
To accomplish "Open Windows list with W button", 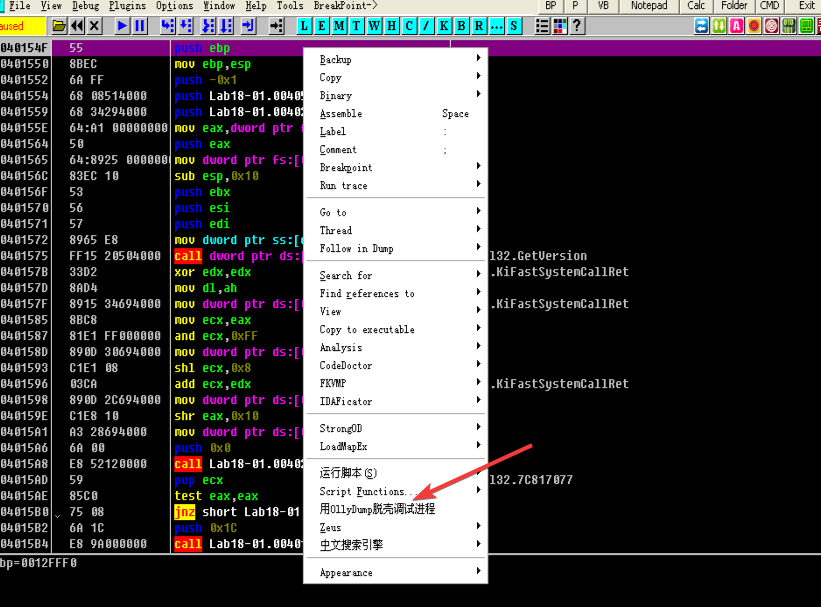I will tap(374, 26).
